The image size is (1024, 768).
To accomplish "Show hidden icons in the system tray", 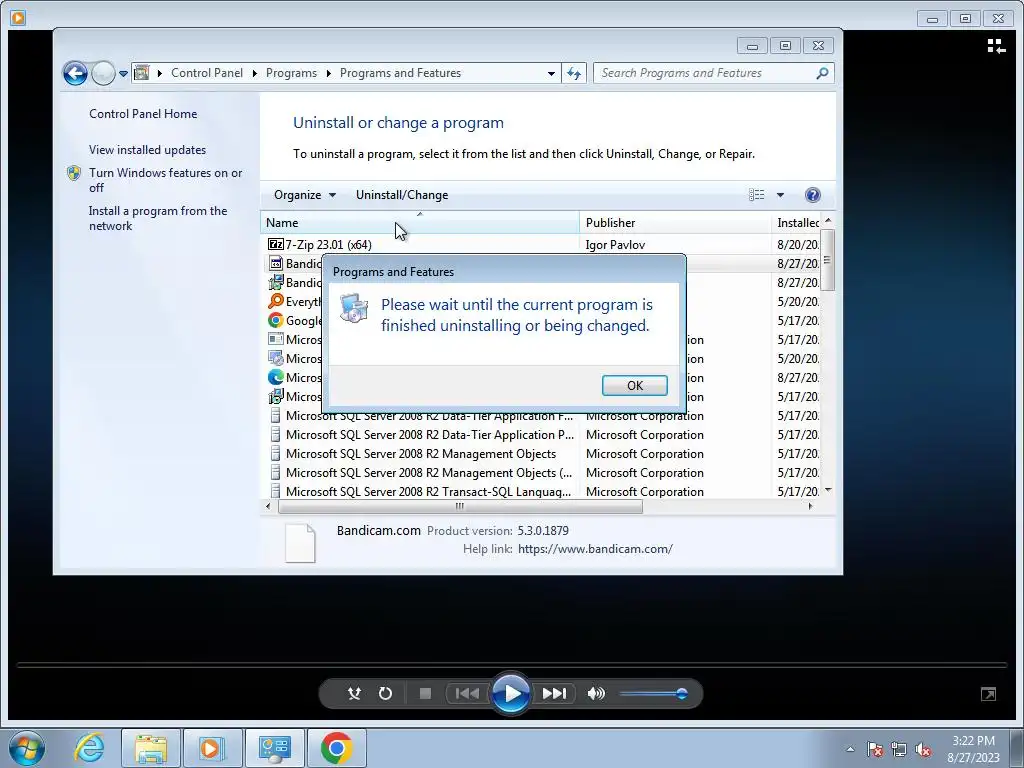I will pos(850,749).
